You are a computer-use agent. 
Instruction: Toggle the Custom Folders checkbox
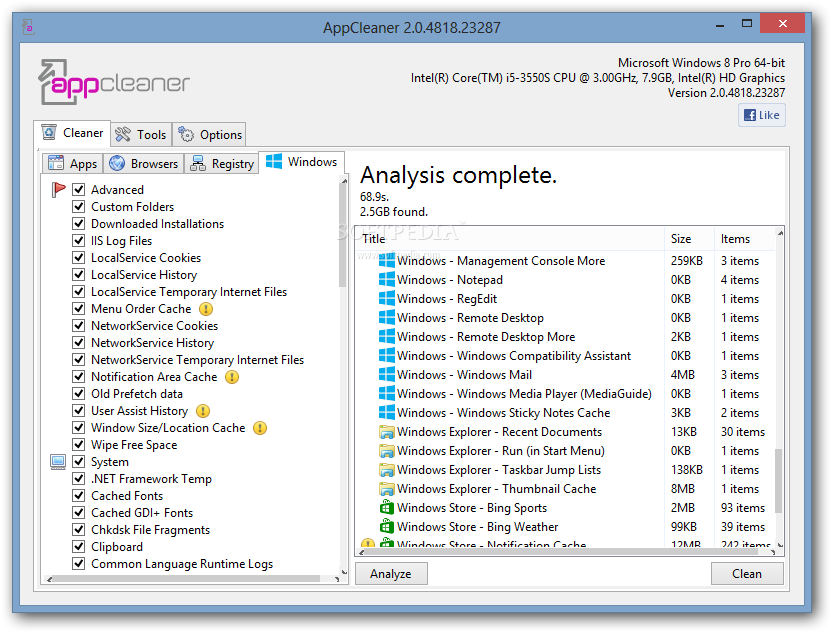click(x=79, y=206)
